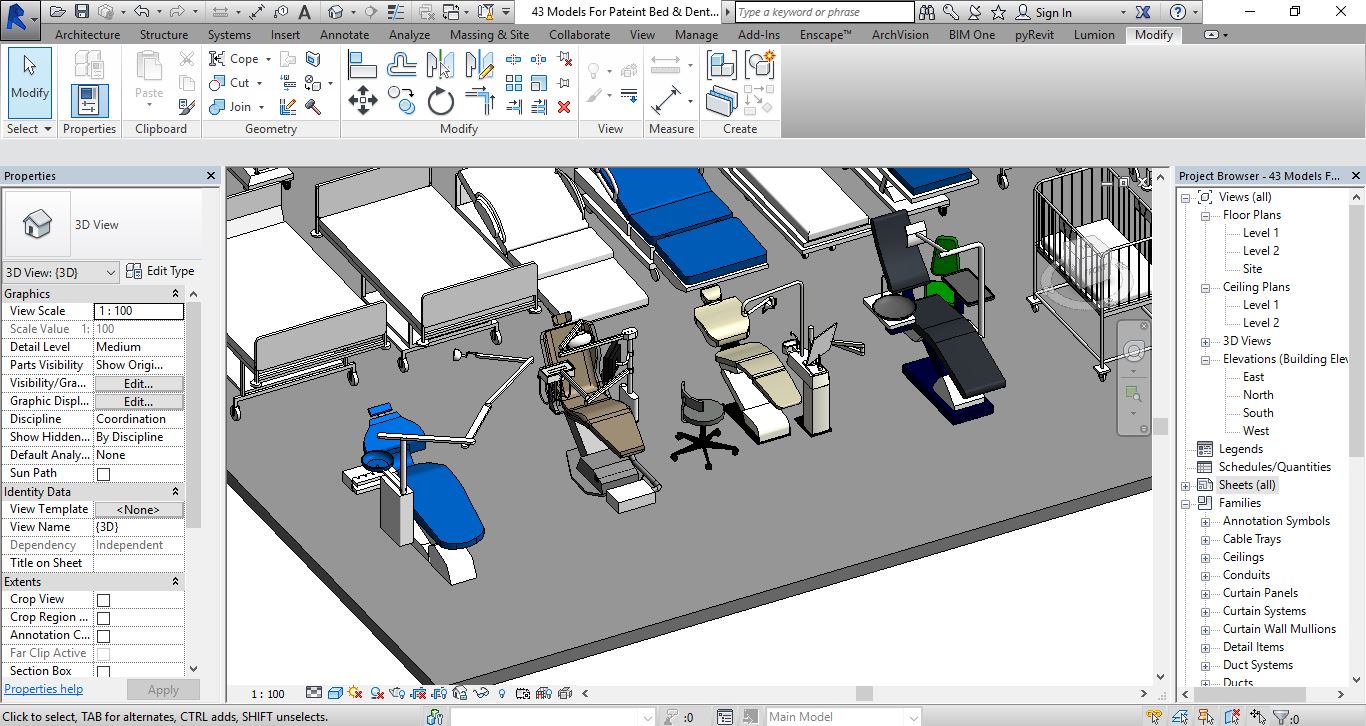Check the Section Box option
This screenshot has height=726, width=1366.
coord(103,672)
